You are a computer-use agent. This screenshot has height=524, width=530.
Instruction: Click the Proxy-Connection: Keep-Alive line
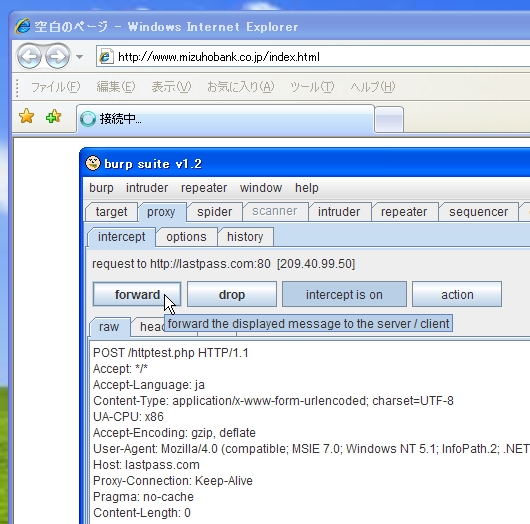pyautogui.click(x=173, y=481)
